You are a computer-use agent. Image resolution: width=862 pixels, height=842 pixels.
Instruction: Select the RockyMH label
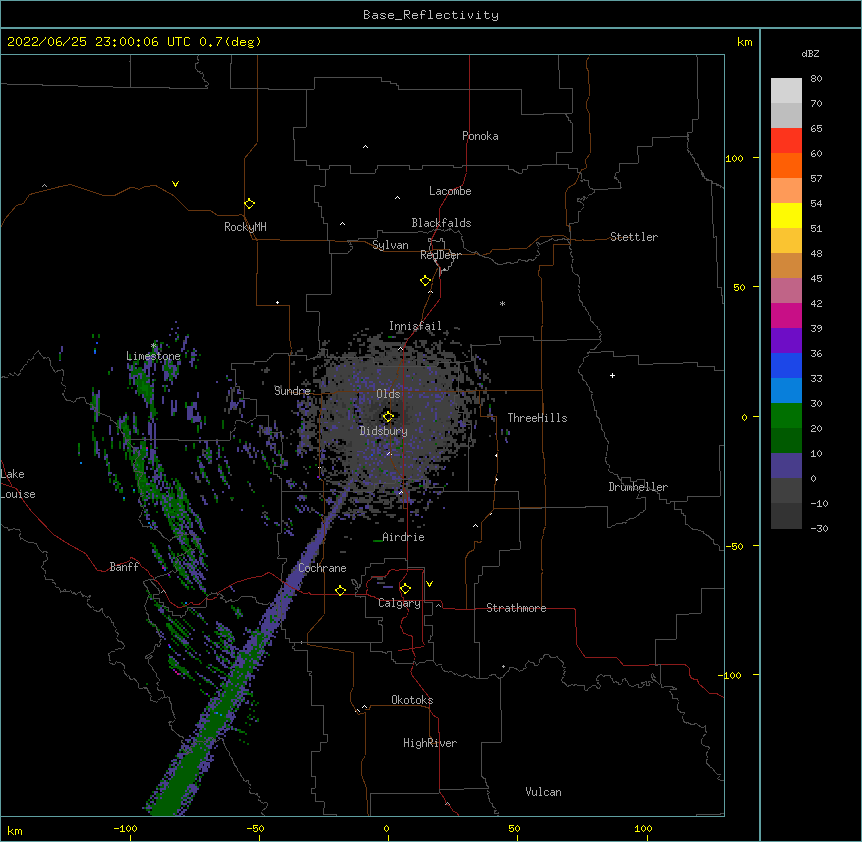pyautogui.click(x=245, y=227)
